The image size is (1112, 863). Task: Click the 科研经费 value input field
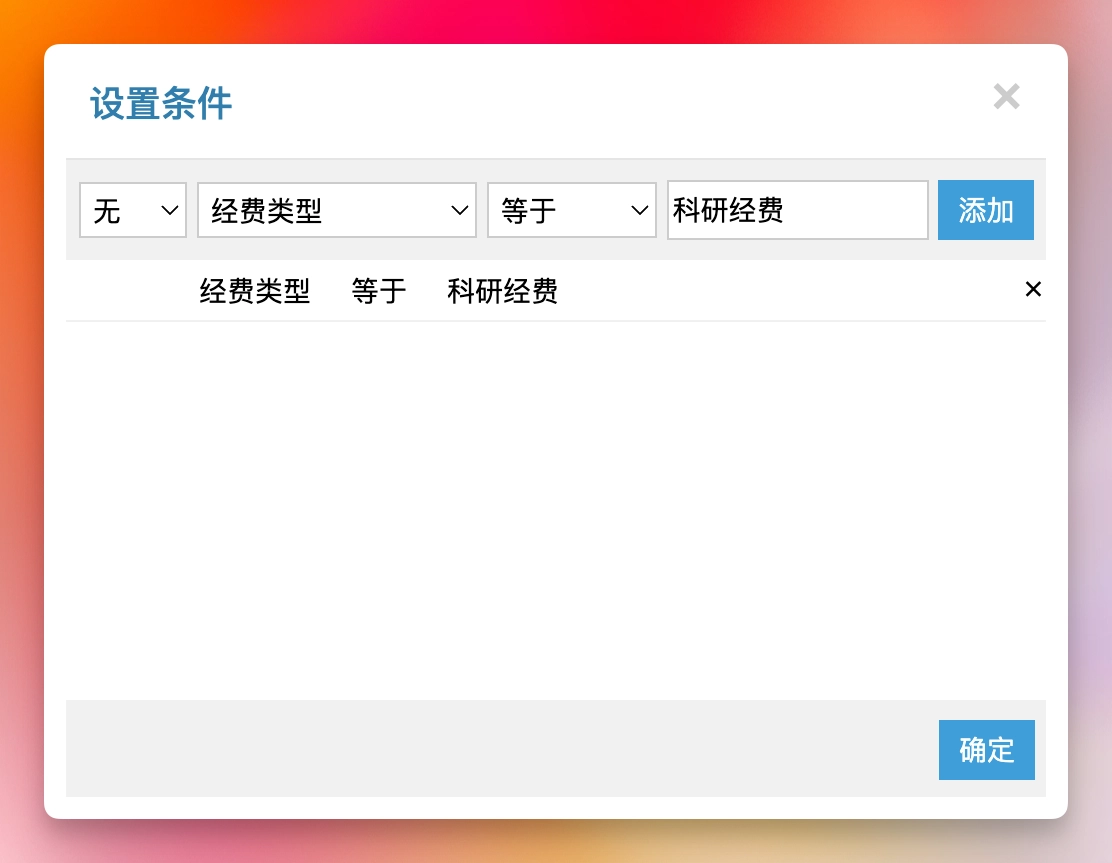798,210
